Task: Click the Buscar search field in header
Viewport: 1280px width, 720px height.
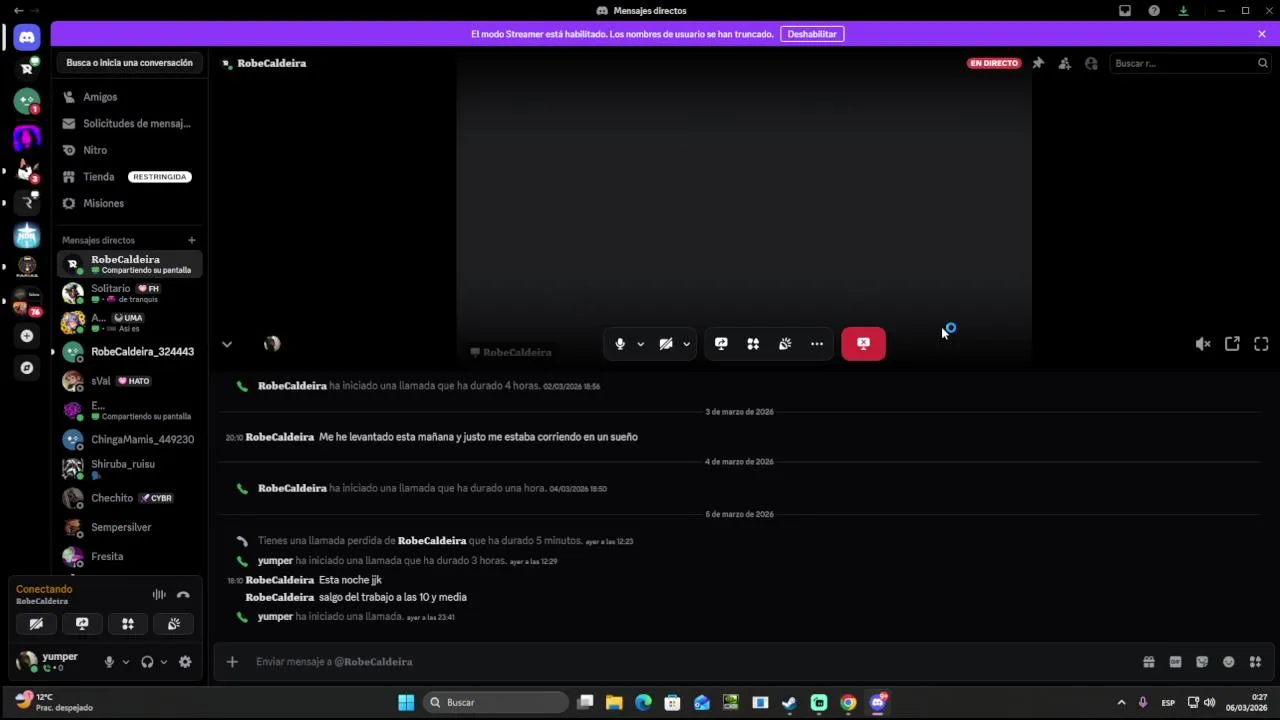Action: [x=1190, y=63]
